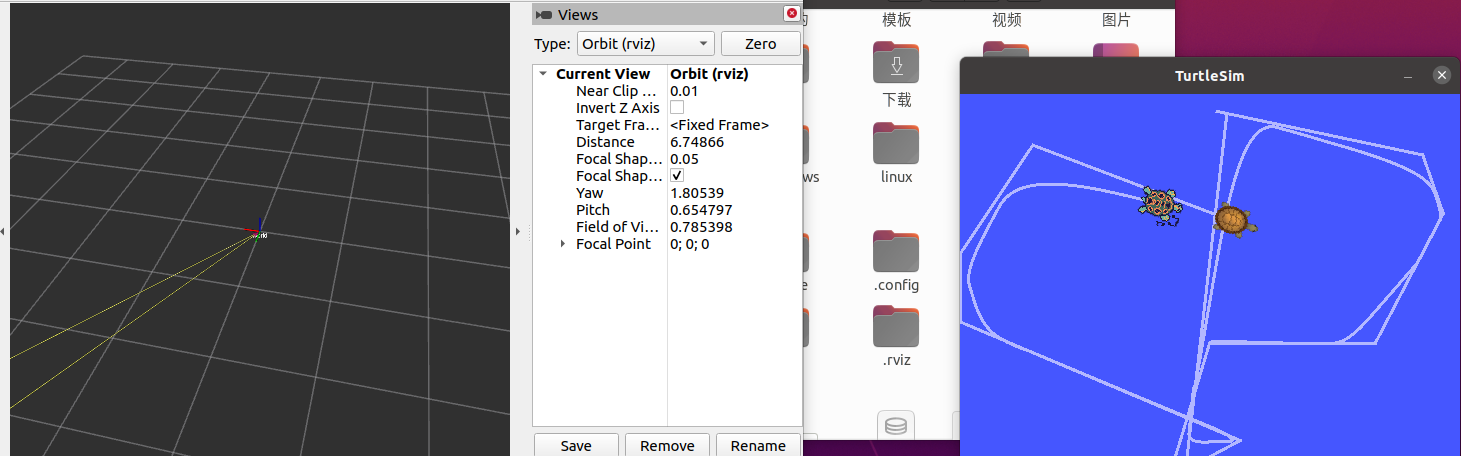The width and height of the screenshot is (1461, 456).
Task: Click the Zero button
Action: coord(761,44)
